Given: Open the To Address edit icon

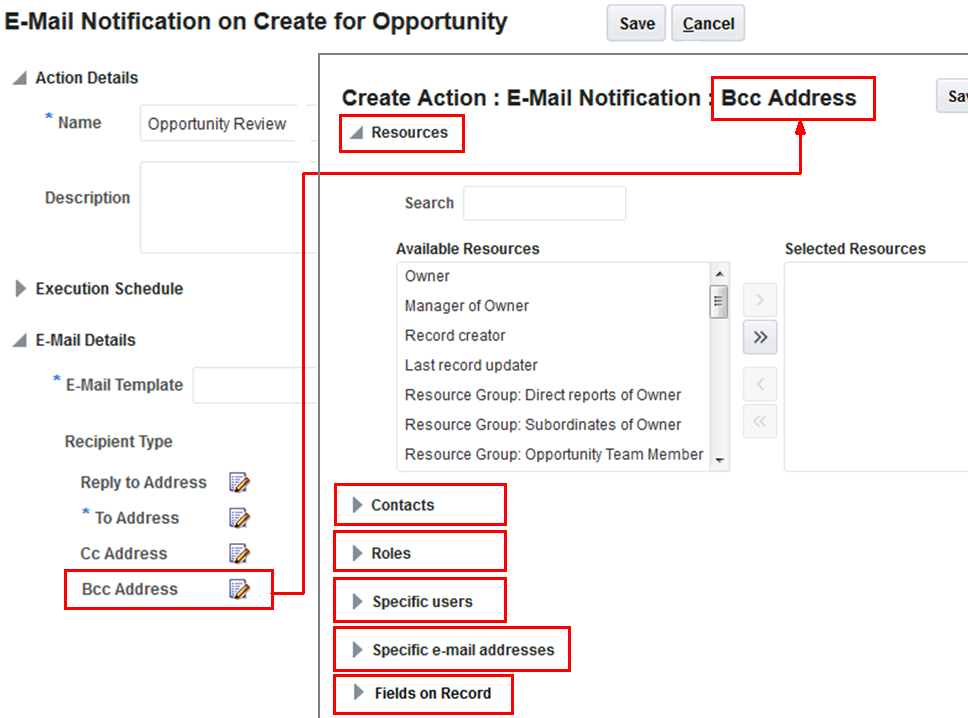Looking at the screenshot, I should [239, 518].
